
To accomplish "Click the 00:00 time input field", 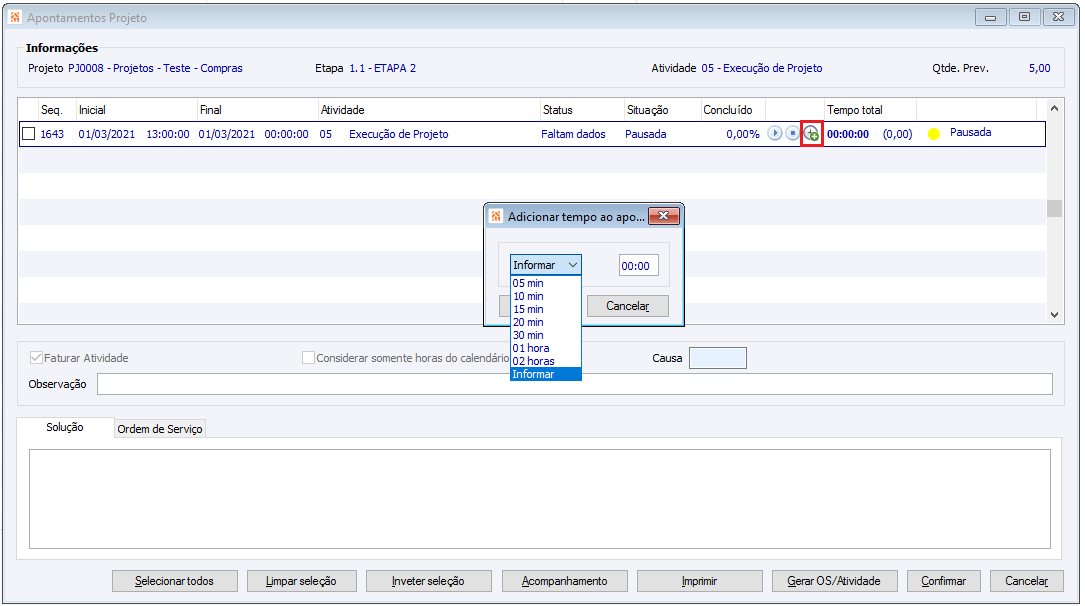I will 638,266.
